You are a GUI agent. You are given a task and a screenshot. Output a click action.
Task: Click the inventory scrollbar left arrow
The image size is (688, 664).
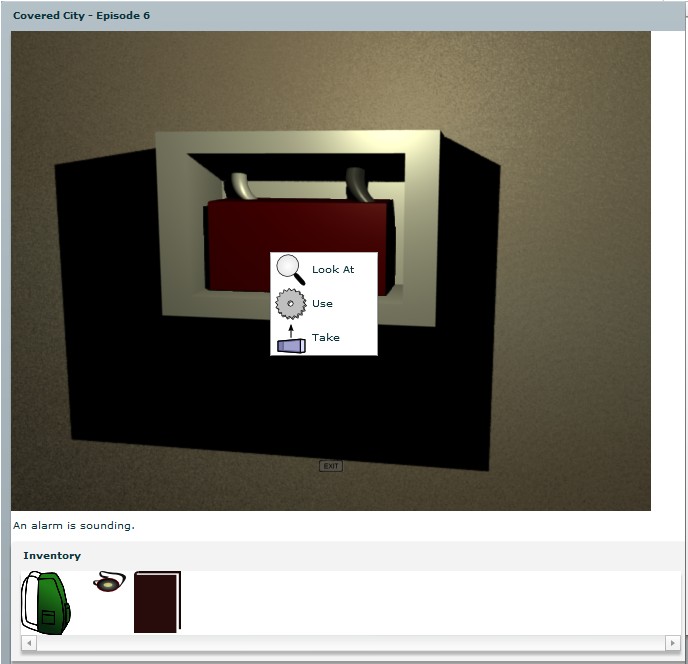(29, 643)
